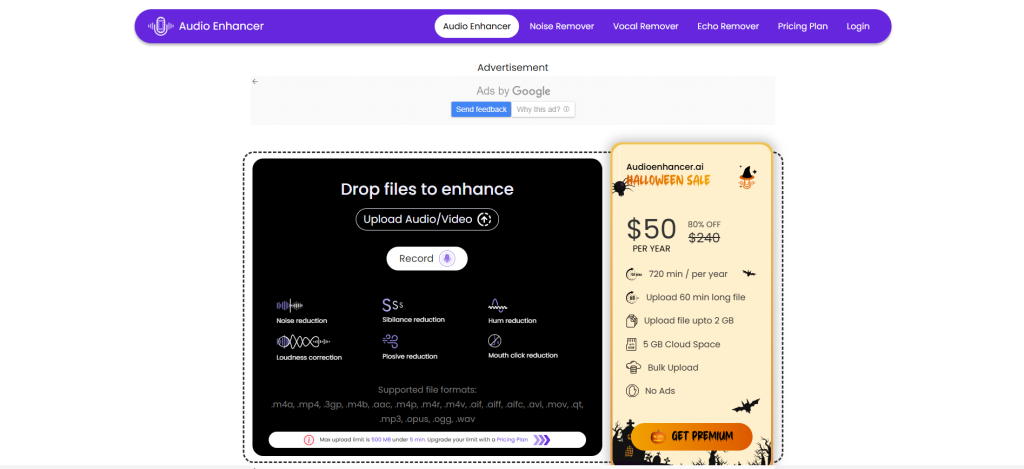Click the Hum reduction wave icon
This screenshot has height=469, width=1024.
[498, 305]
